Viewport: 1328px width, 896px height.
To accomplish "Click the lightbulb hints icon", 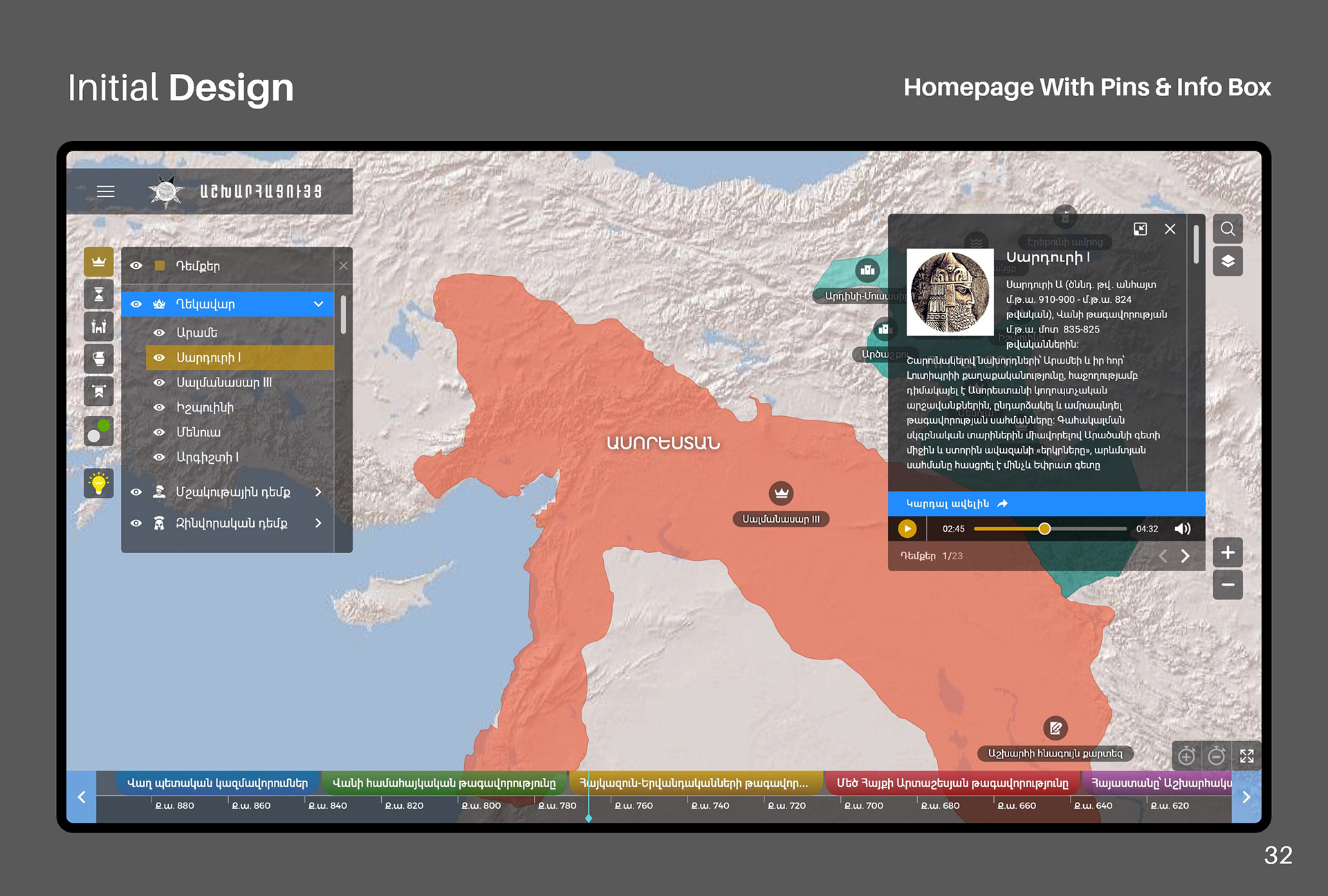I will click(99, 483).
